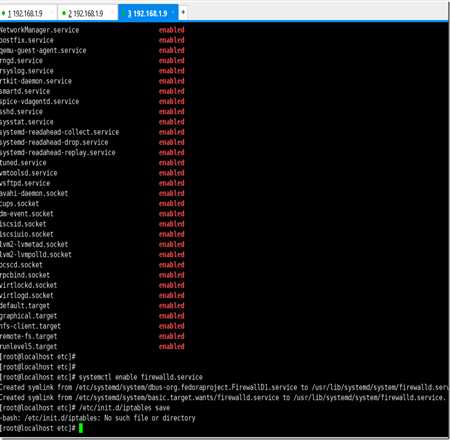Click the 'No such file or directory' error
This screenshot has height=440, width=450.
point(150,418)
